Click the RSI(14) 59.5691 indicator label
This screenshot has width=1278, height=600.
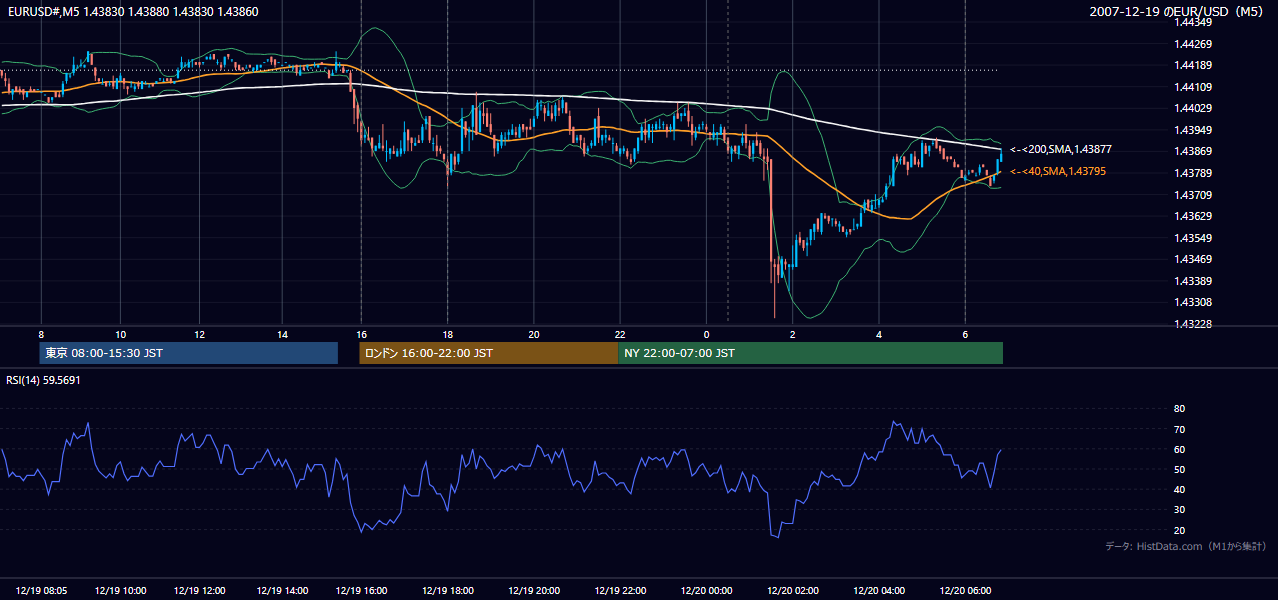[43, 380]
